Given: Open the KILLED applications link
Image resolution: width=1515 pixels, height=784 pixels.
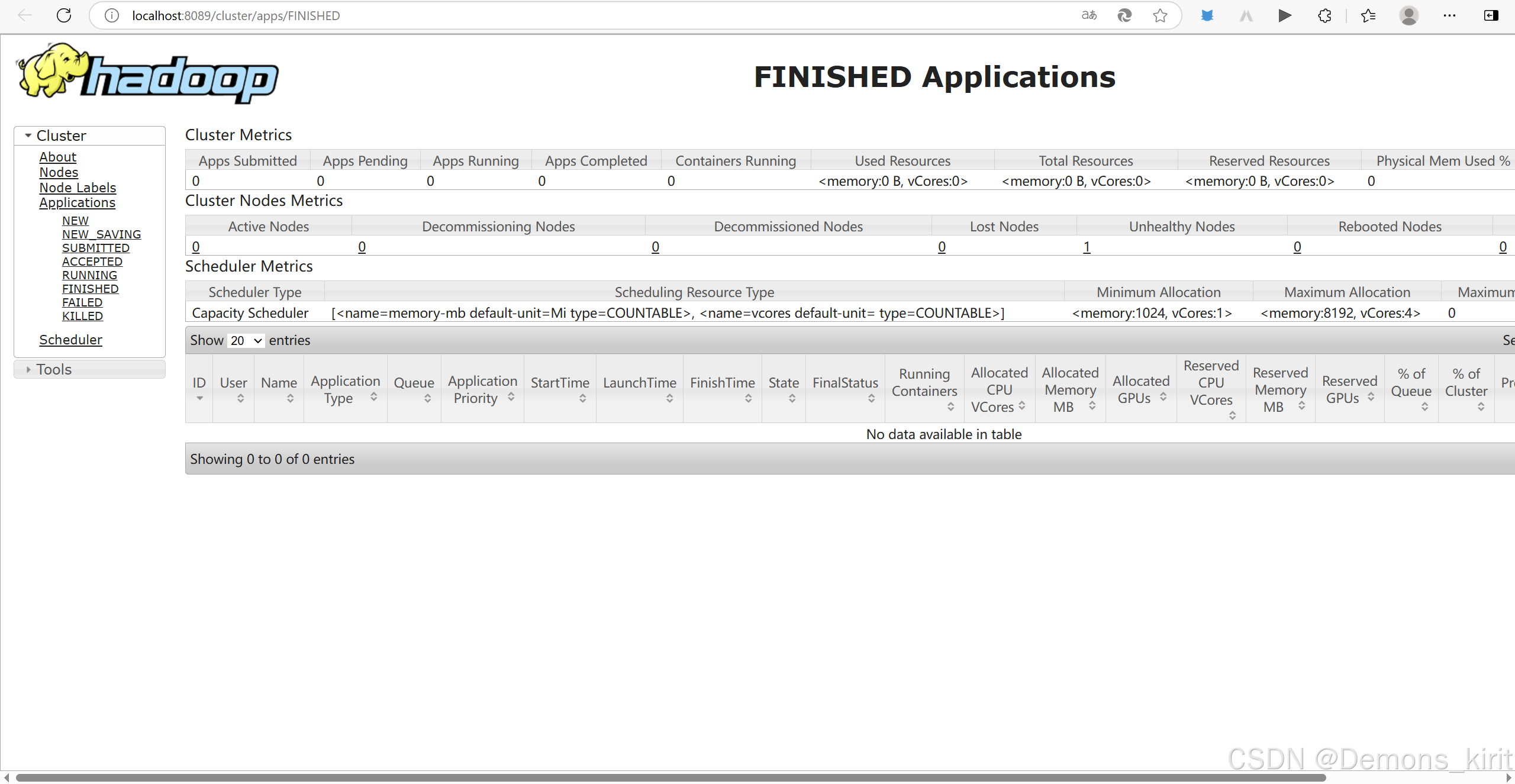Looking at the screenshot, I should (x=82, y=316).
